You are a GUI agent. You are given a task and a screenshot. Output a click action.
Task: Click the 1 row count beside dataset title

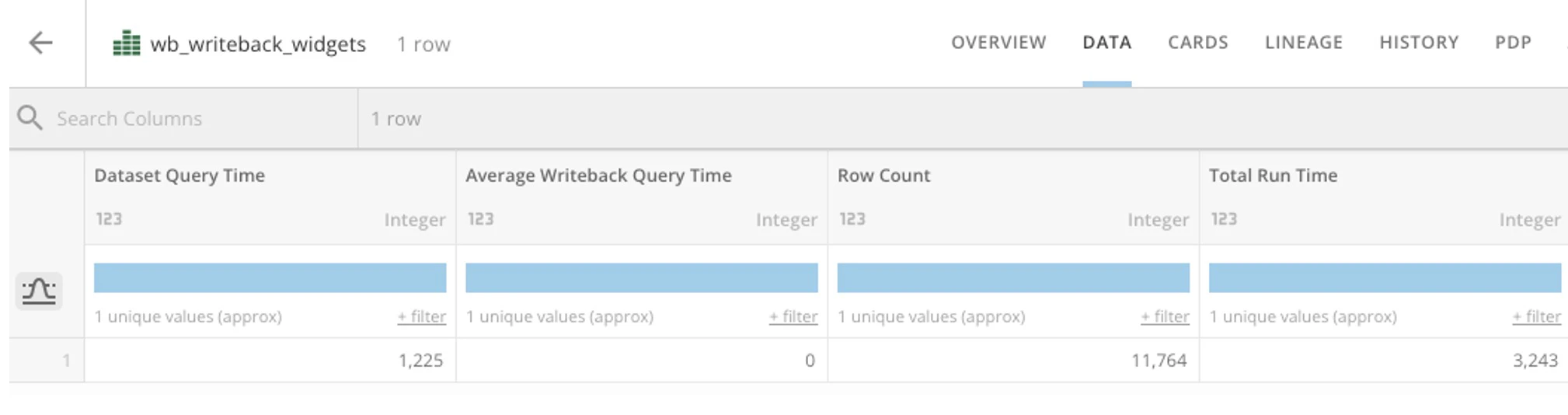(x=423, y=44)
